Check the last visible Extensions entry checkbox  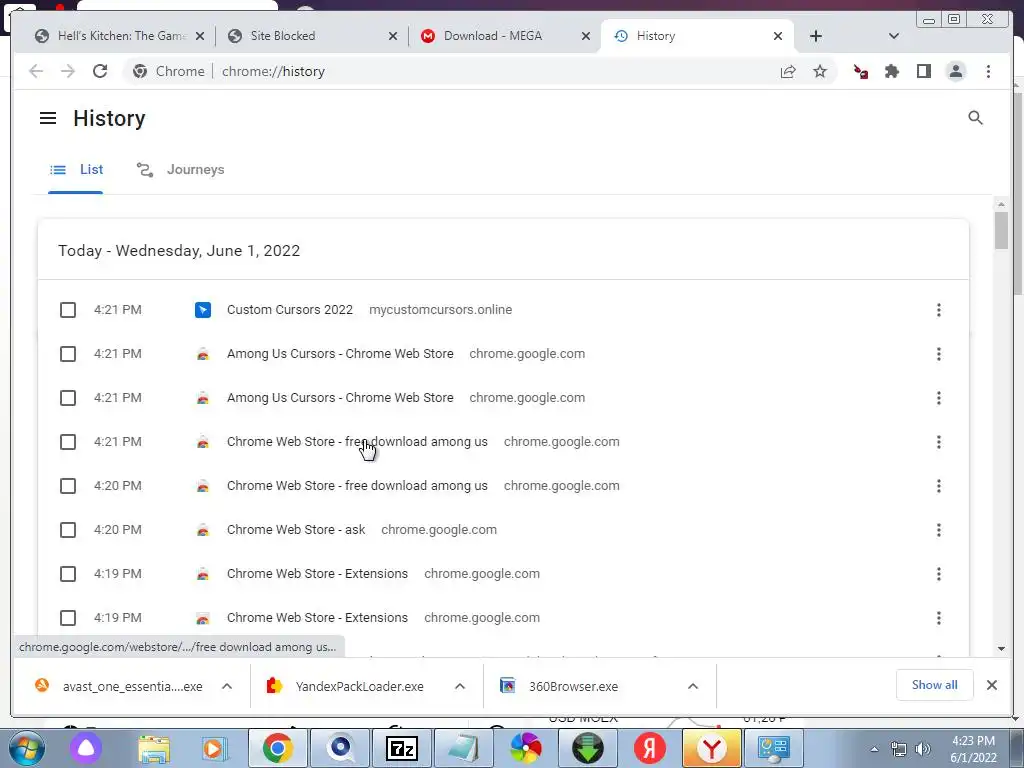(x=68, y=618)
